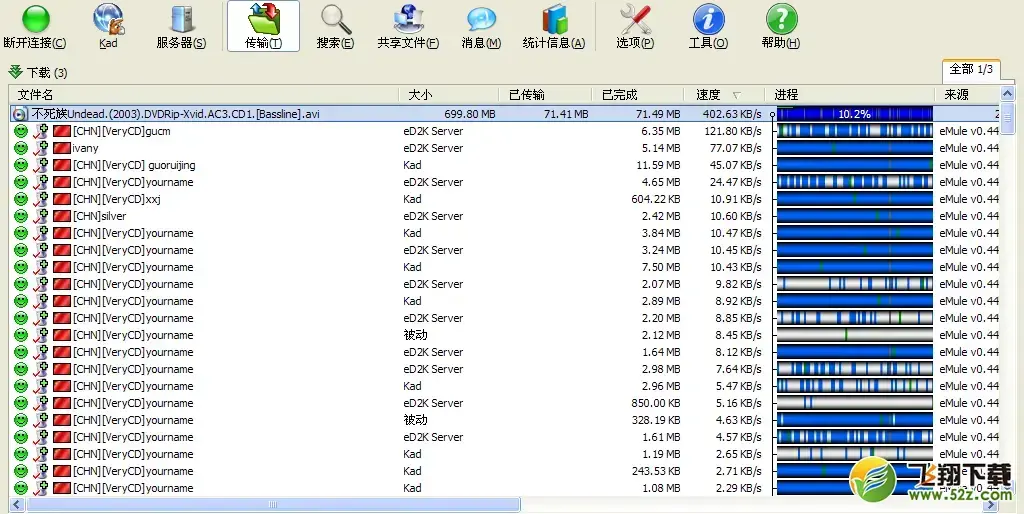1024x514 pixels.
Task: Click the red flag icon beside [CHN]silver
Action: click(62, 216)
